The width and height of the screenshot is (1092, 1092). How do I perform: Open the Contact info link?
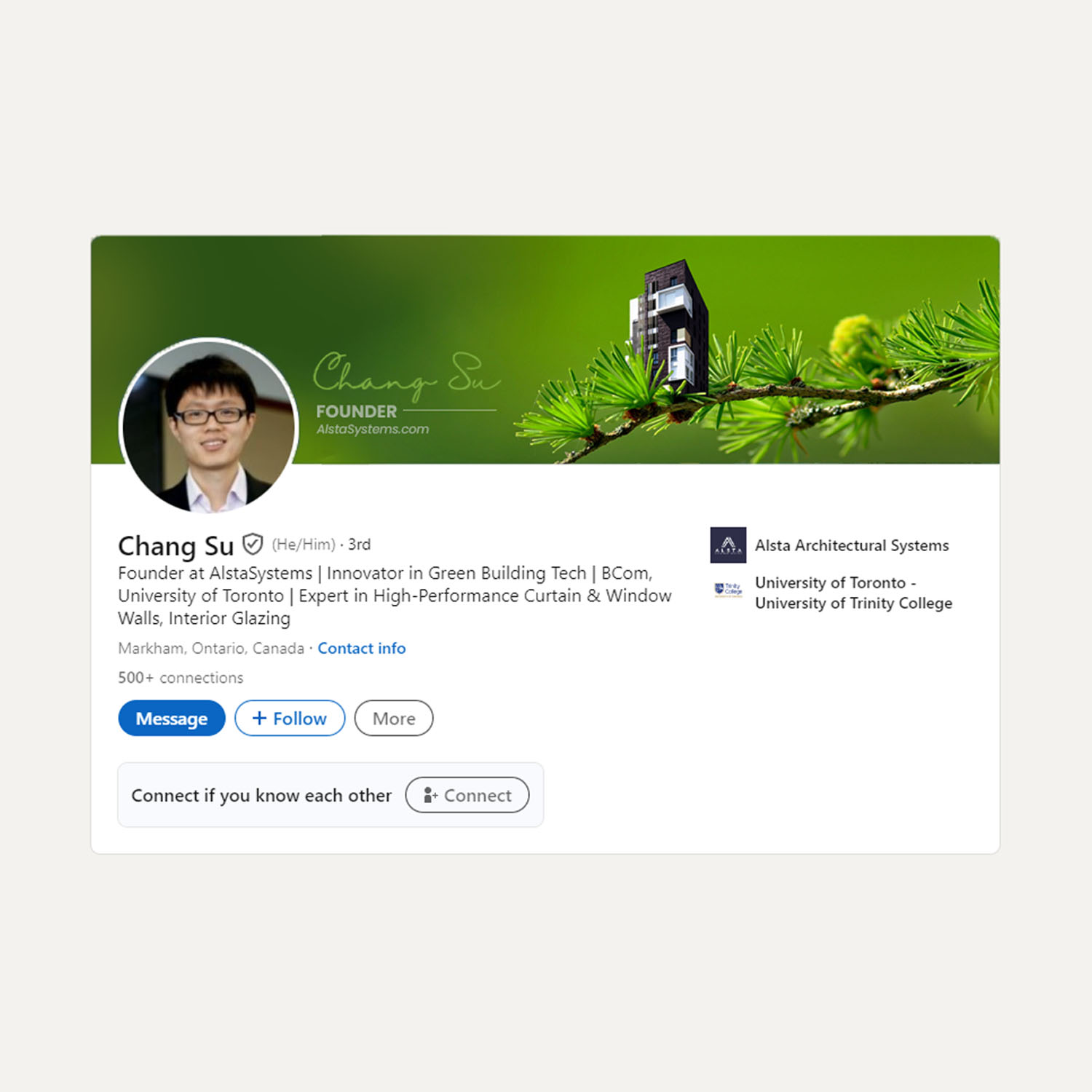click(362, 648)
